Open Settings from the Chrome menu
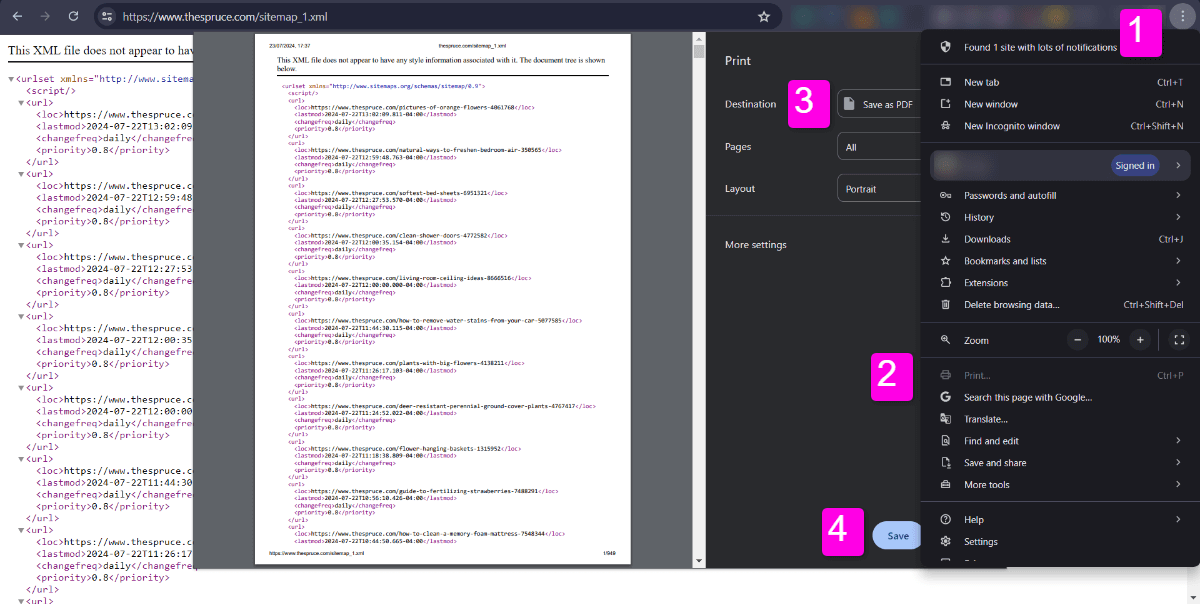This screenshot has width=1200, height=604. 1060,542
